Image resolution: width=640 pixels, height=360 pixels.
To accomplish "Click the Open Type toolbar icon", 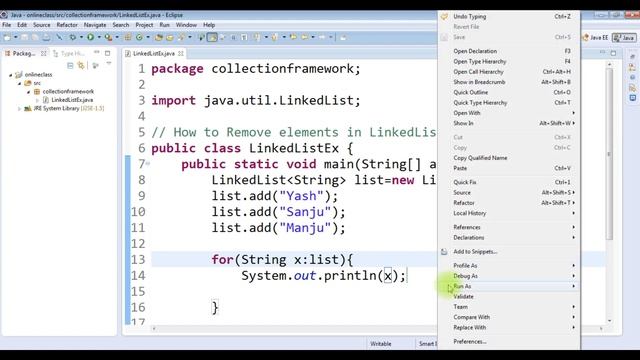I will pyautogui.click(x=158, y=38).
